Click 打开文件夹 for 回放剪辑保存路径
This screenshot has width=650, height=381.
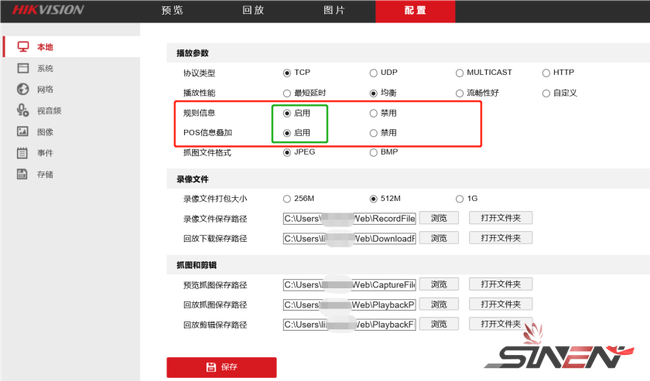click(x=501, y=324)
